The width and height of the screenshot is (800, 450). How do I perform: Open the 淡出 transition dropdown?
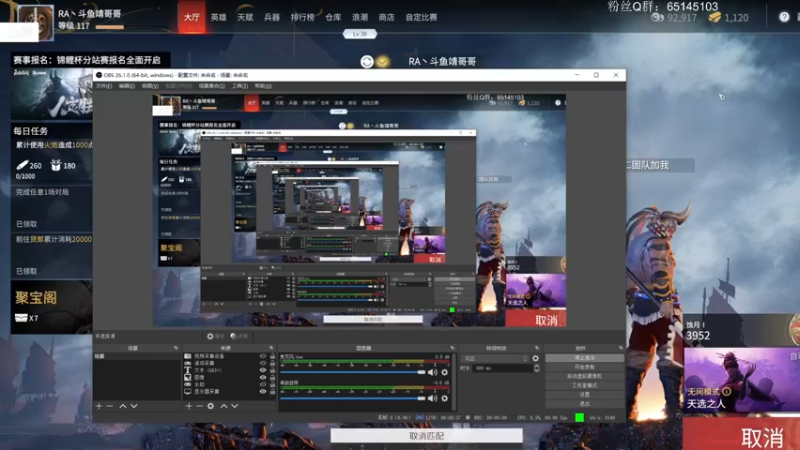coord(495,358)
